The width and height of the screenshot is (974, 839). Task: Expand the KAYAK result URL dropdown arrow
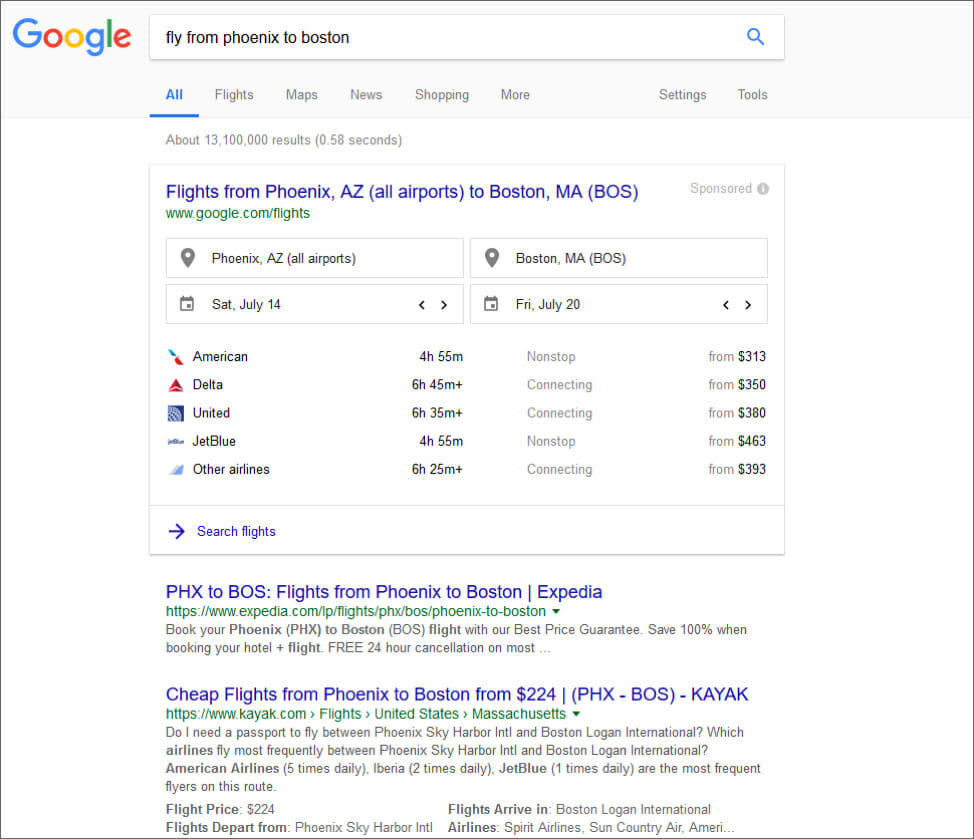pos(576,714)
